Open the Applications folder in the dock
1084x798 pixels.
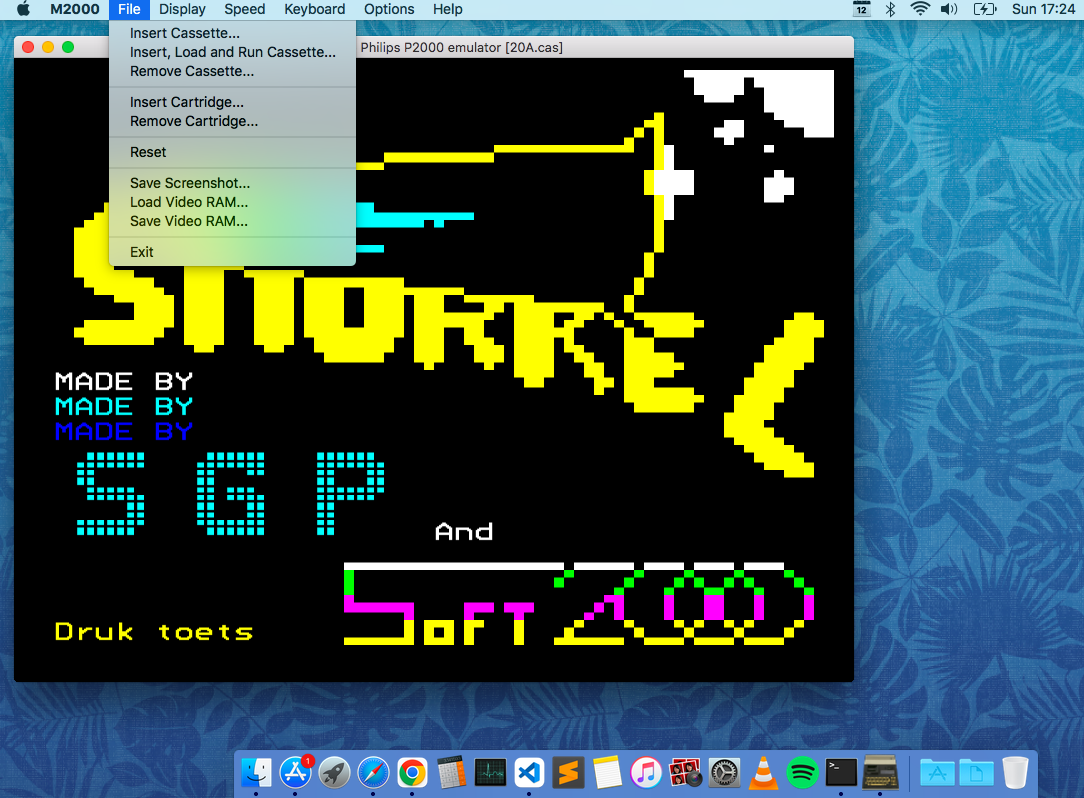[x=937, y=772]
